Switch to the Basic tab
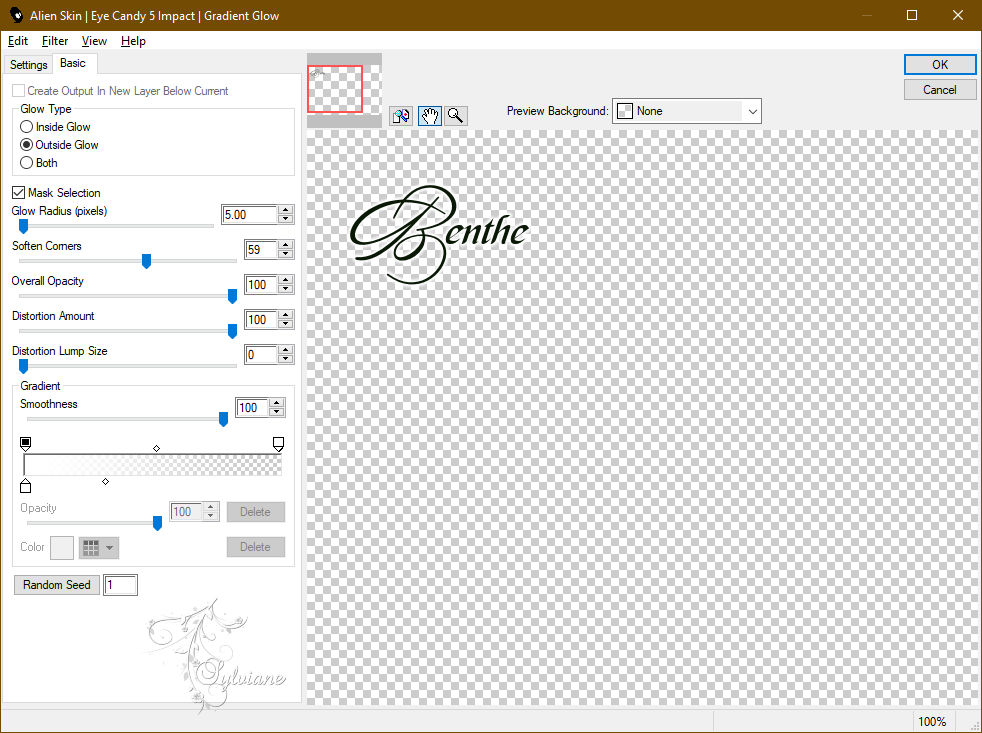Image resolution: width=982 pixels, height=733 pixels. click(x=73, y=63)
